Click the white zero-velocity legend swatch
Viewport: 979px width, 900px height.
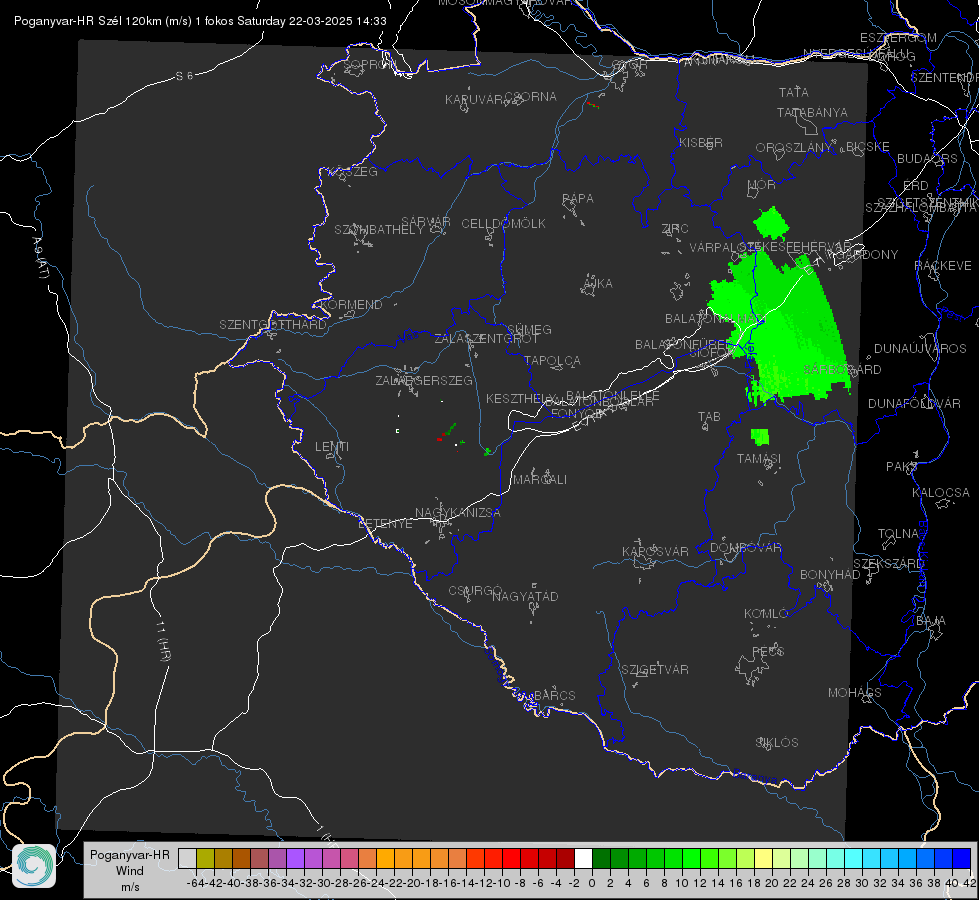pyautogui.click(x=583, y=859)
